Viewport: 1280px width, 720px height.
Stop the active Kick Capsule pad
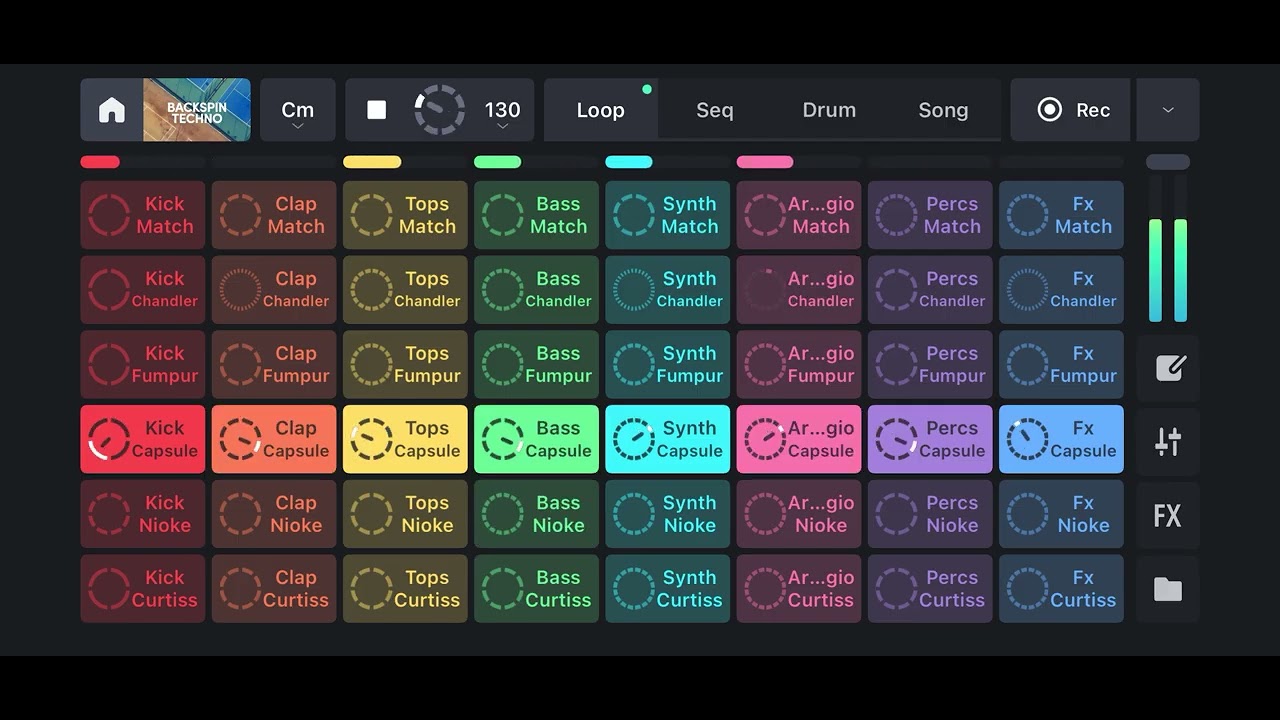pyautogui.click(x=143, y=439)
